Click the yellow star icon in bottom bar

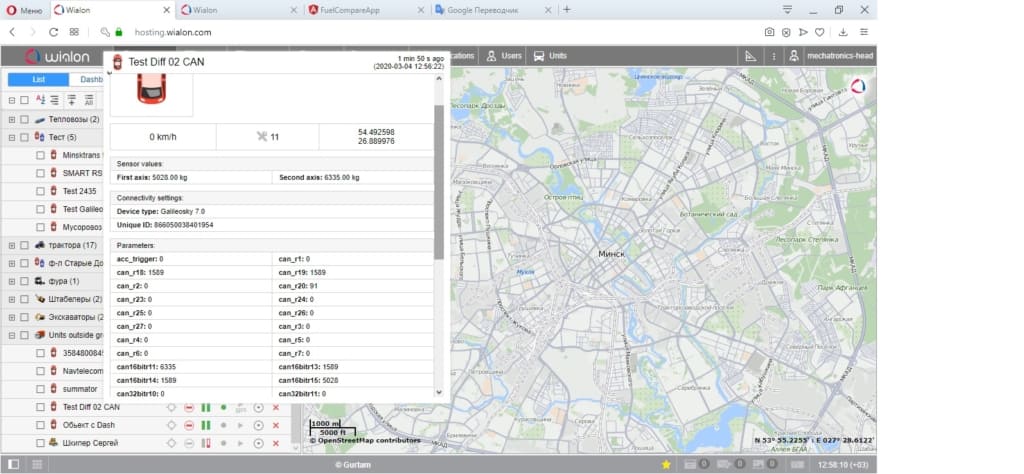pos(666,464)
